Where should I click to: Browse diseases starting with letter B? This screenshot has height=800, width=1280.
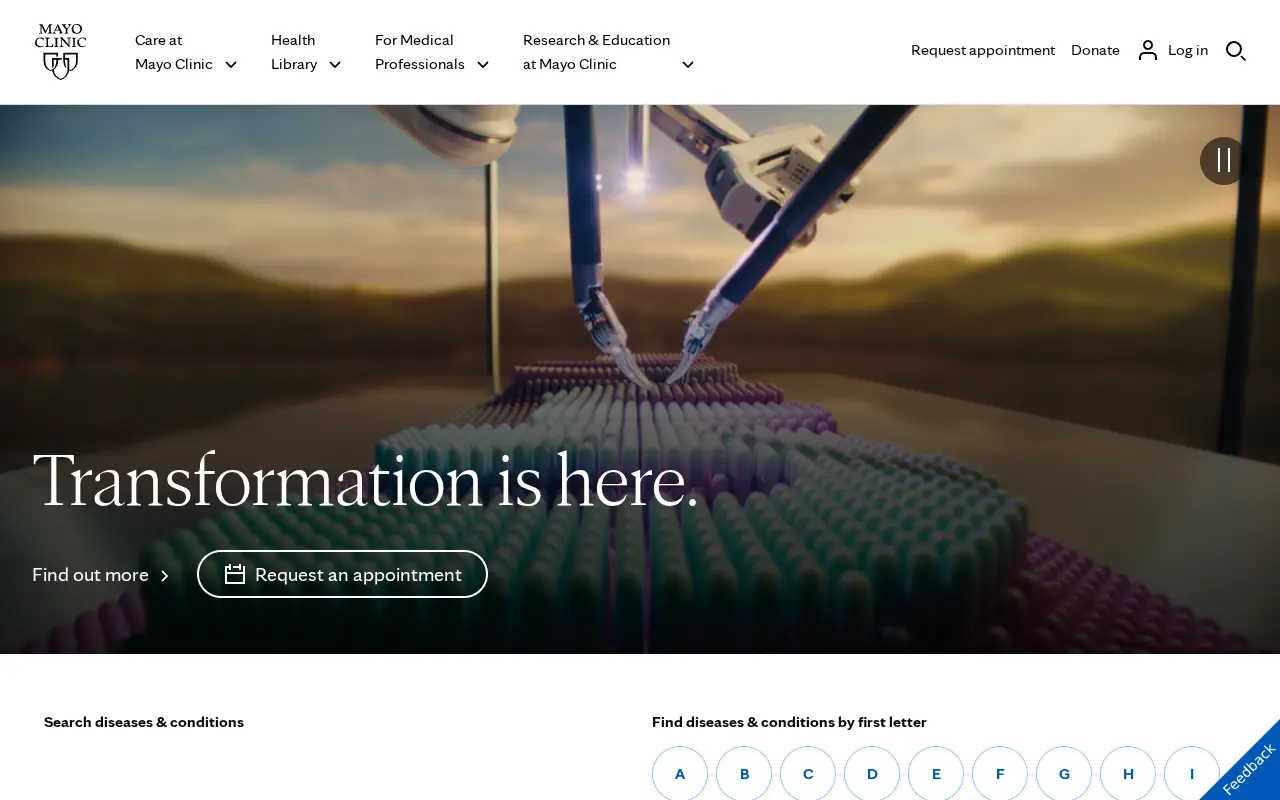tap(744, 774)
